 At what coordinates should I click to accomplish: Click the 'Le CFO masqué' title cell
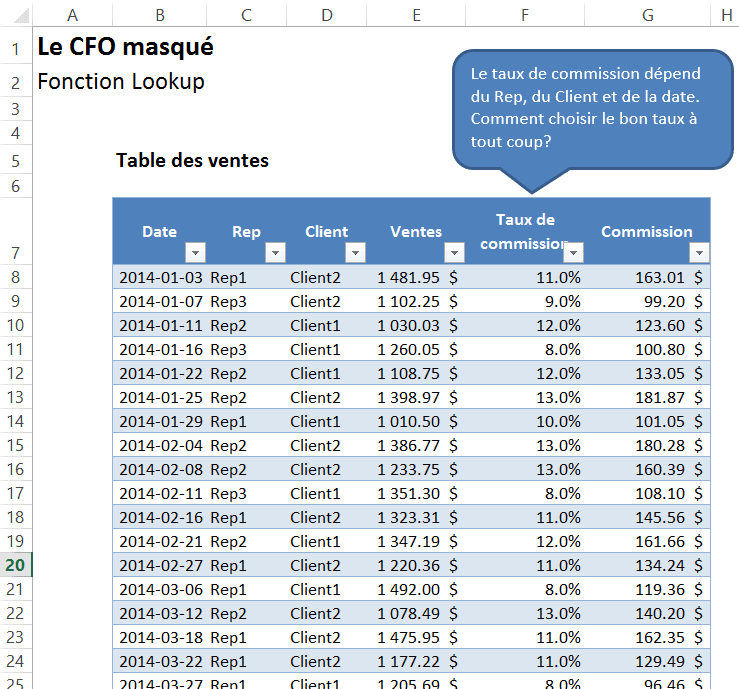(125, 47)
